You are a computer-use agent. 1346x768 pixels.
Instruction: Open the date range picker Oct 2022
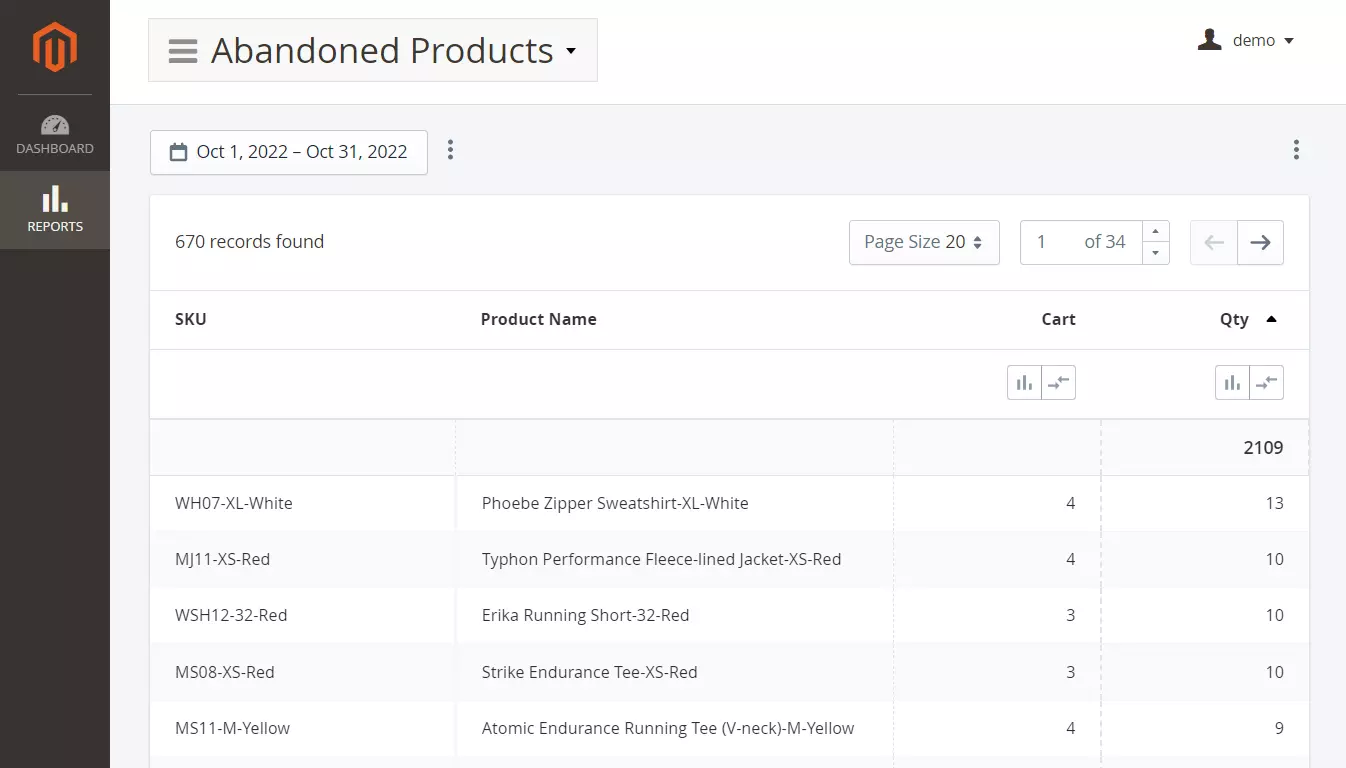pyautogui.click(x=289, y=152)
